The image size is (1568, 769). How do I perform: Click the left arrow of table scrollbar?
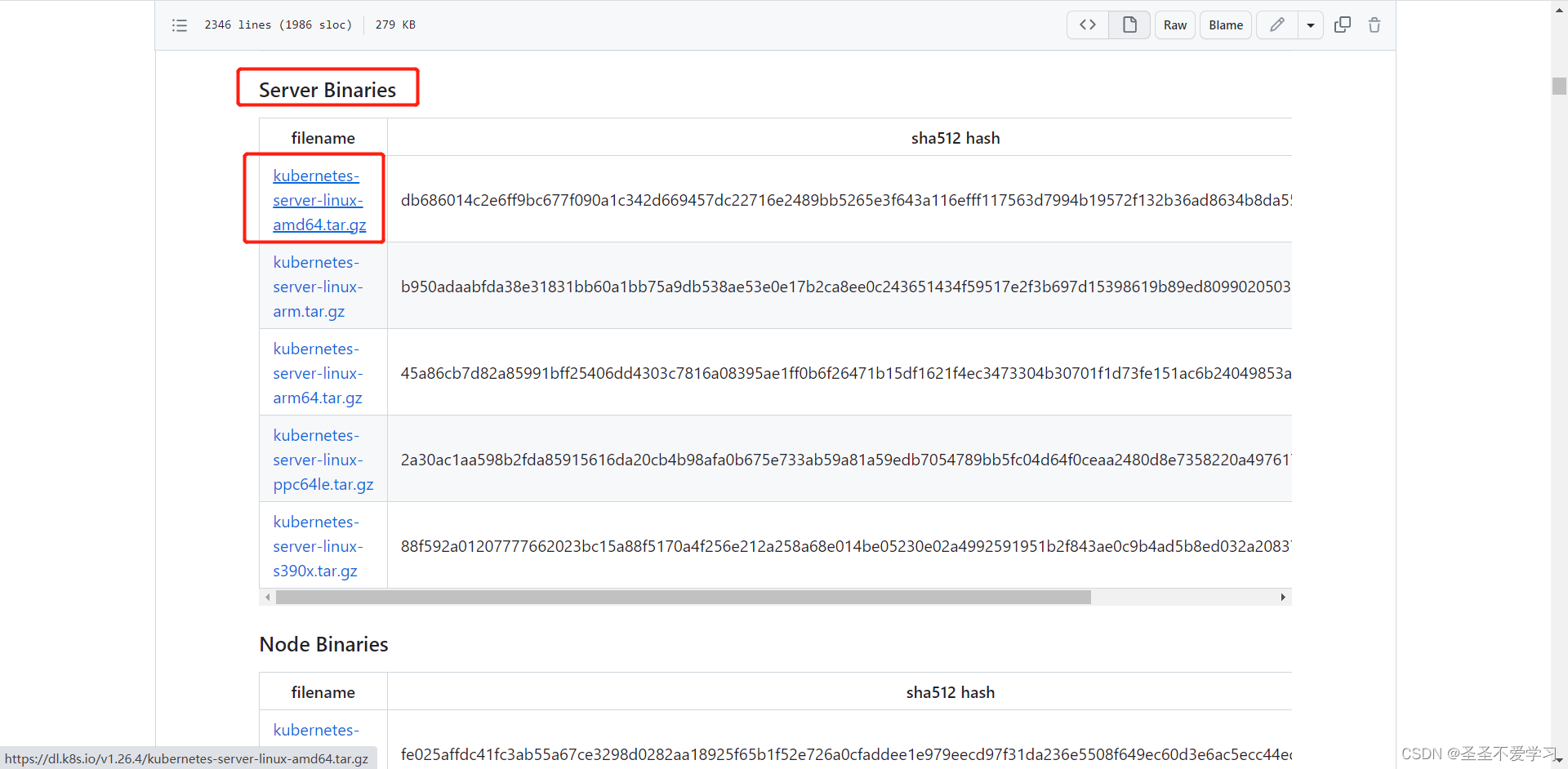coord(267,598)
